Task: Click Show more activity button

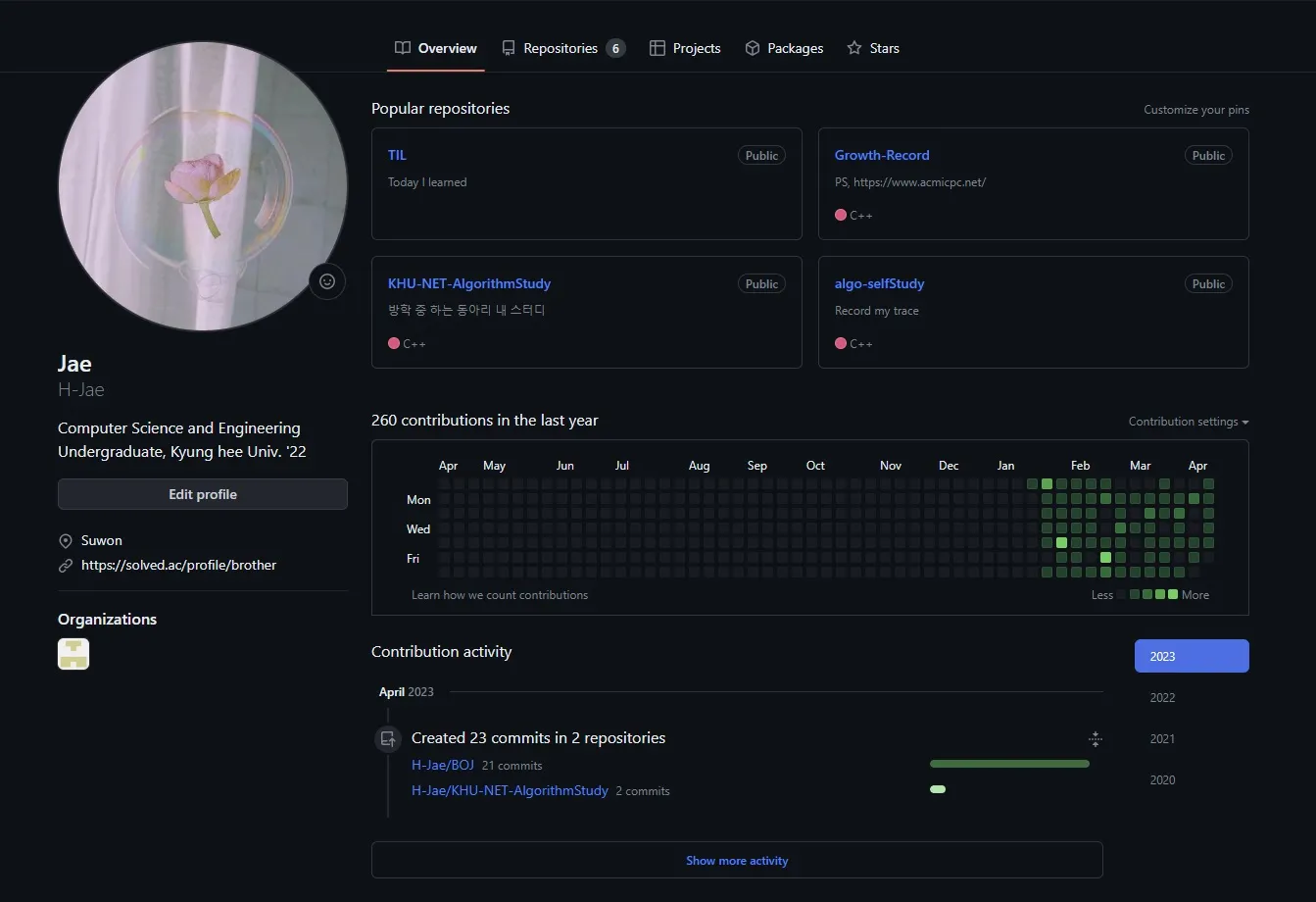Action: coord(737,860)
